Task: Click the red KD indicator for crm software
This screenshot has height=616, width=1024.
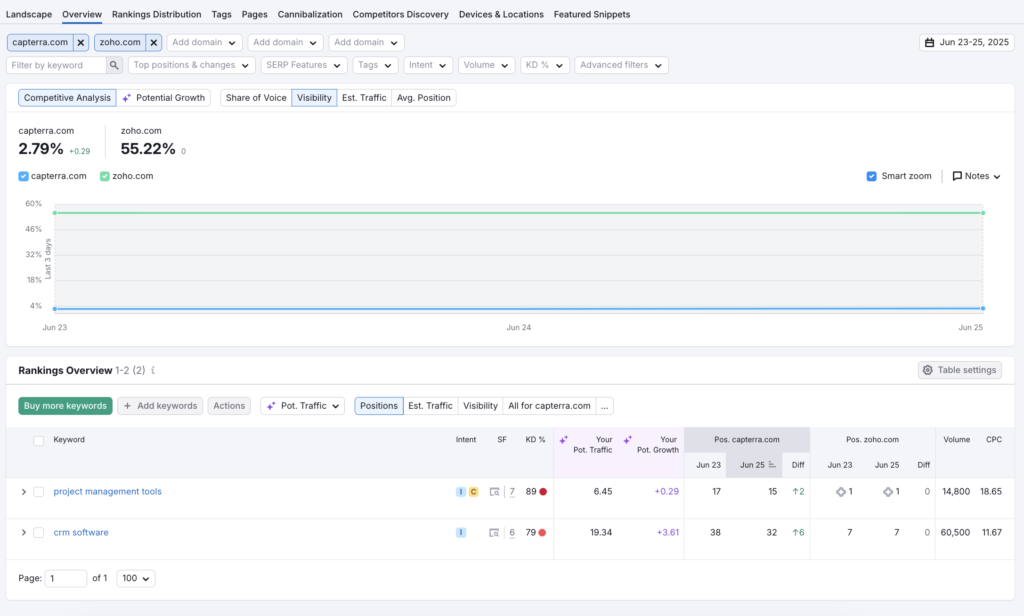Action: pyautogui.click(x=542, y=533)
